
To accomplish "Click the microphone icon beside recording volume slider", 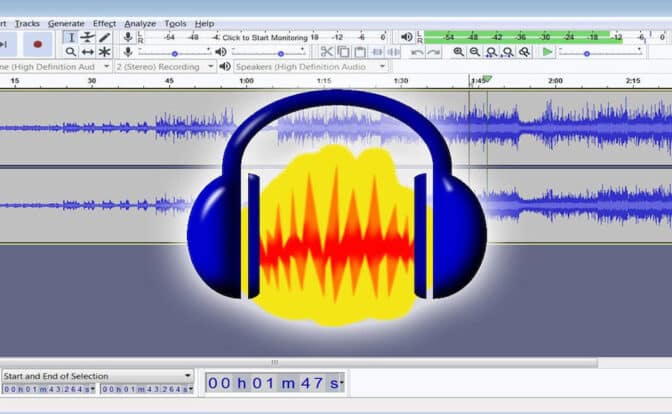I will point(128,52).
